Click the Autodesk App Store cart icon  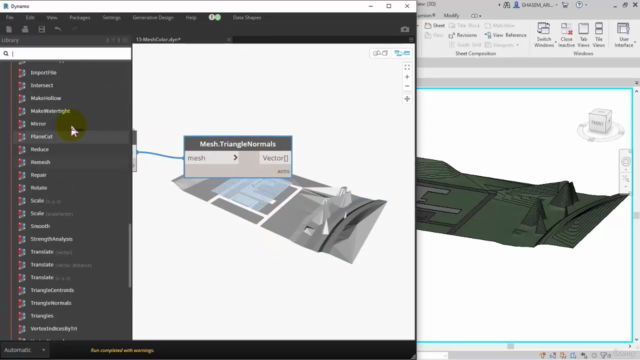click(x=565, y=5)
